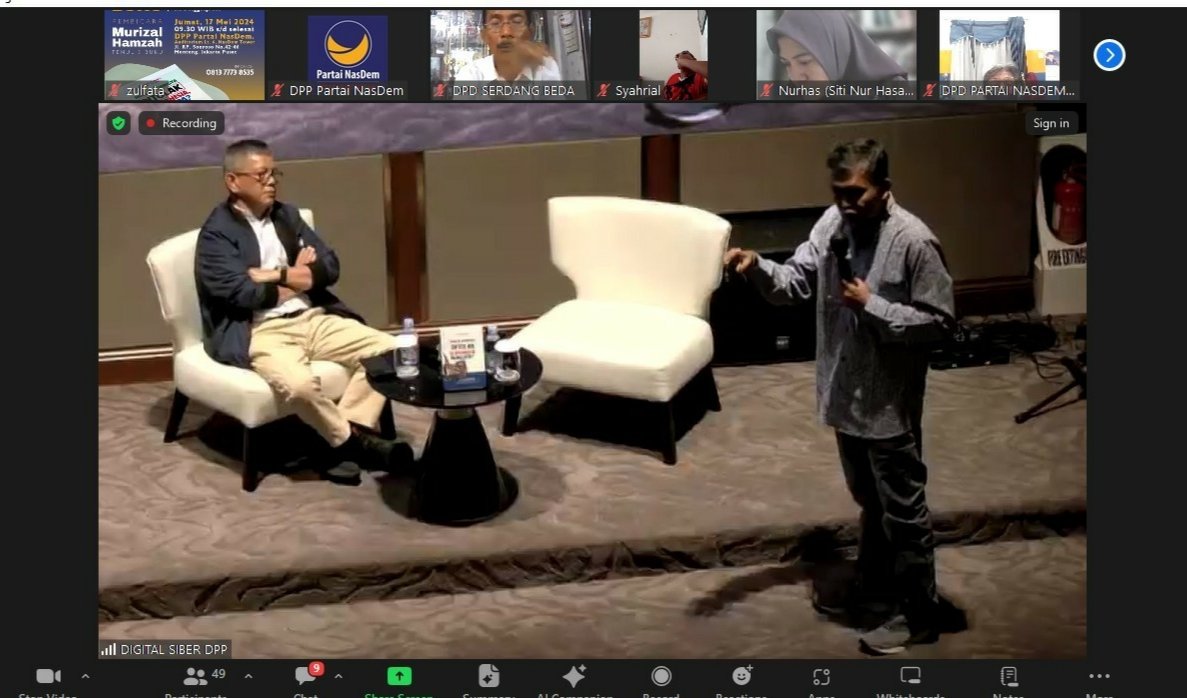Toggle the Record button in toolbar

pyautogui.click(x=661, y=677)
